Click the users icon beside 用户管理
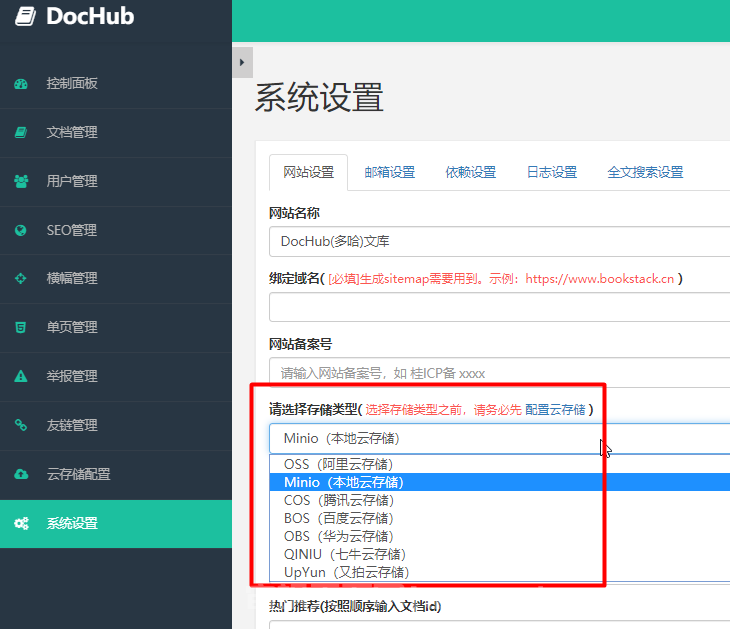This screenshot has height=629, width=730. click(x=21, y=181)
